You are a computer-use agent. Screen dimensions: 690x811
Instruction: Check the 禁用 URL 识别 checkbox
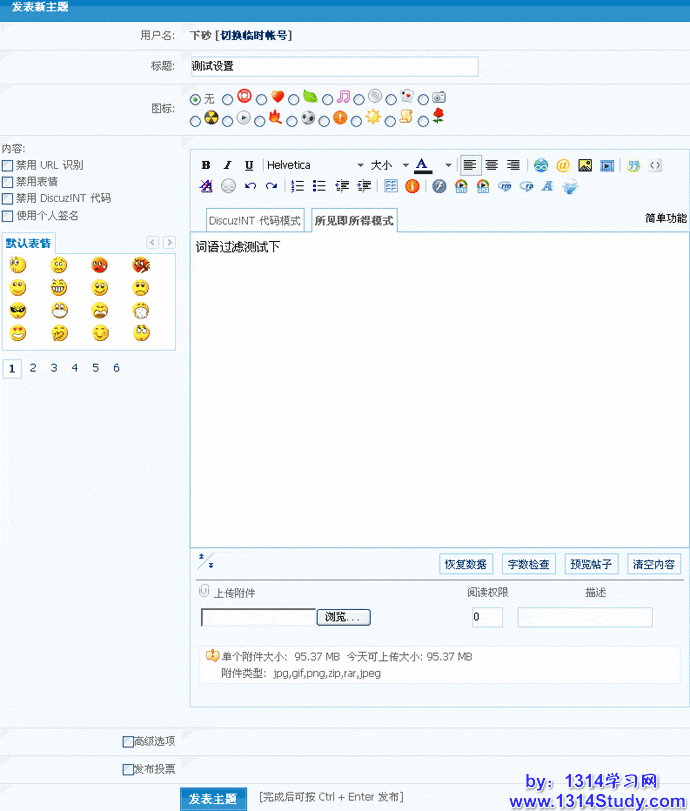click(x=8, y=165)
